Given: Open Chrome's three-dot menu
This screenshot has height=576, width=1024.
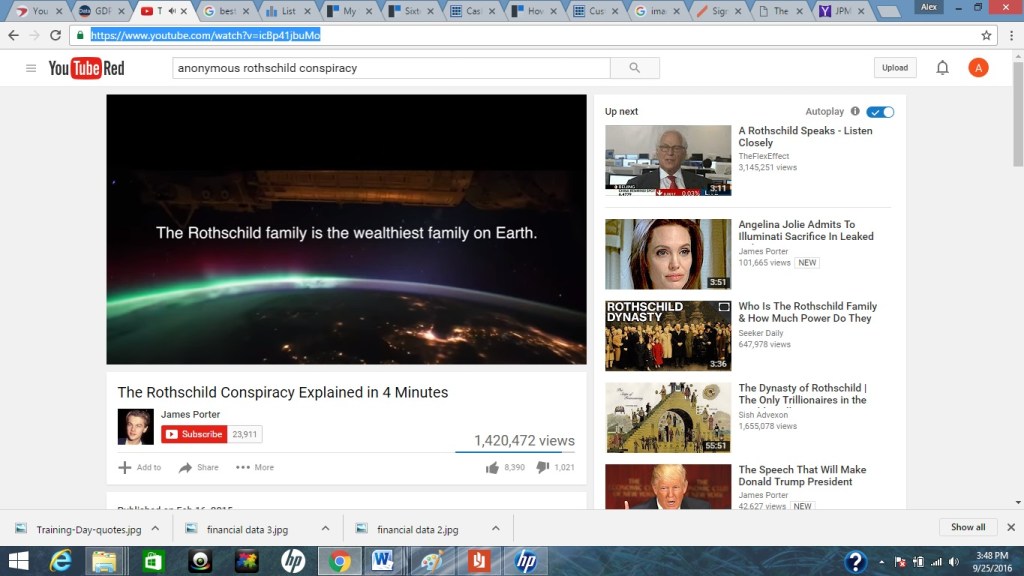Looking at the screenshot, I should point(1011,35).
